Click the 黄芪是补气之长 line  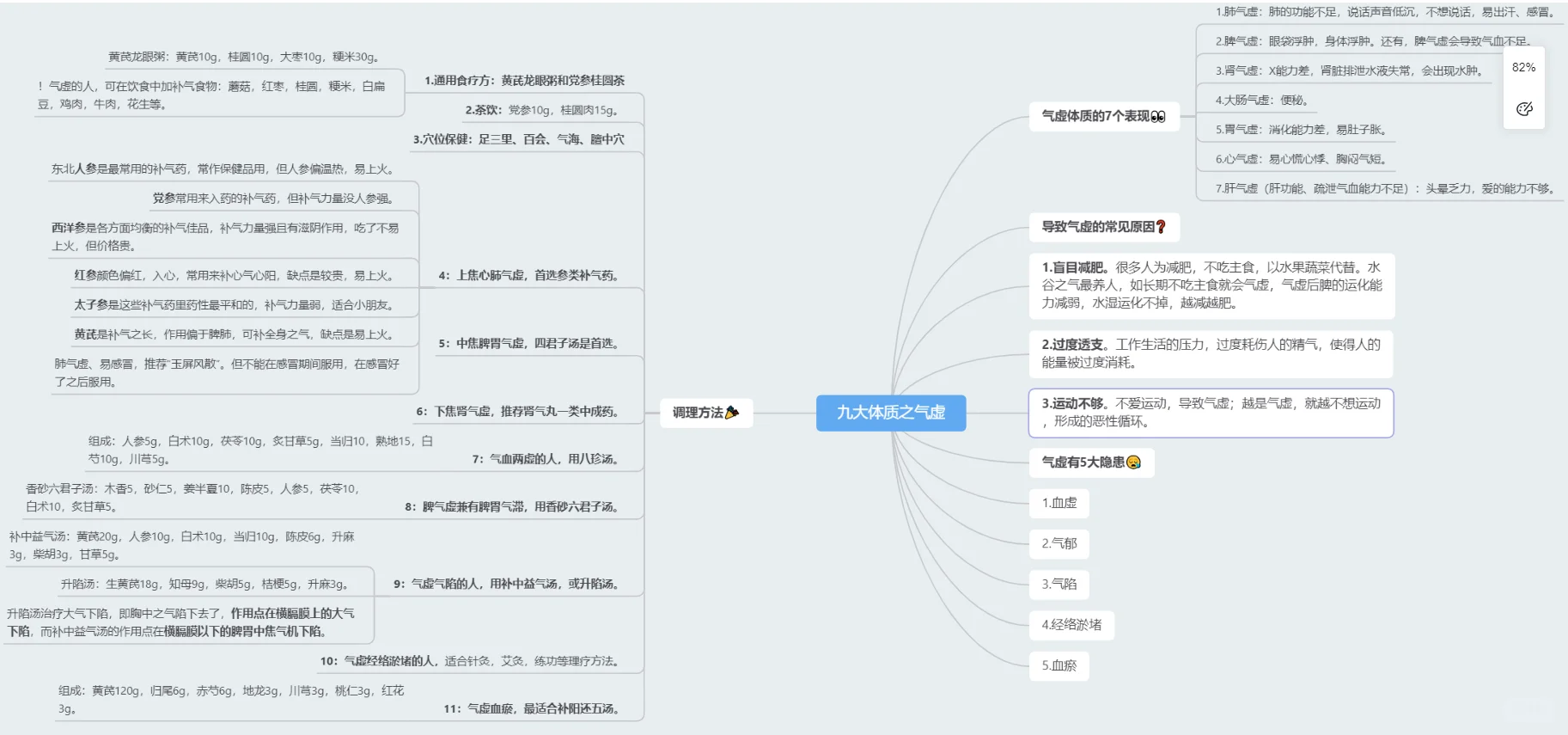point(235,334)
